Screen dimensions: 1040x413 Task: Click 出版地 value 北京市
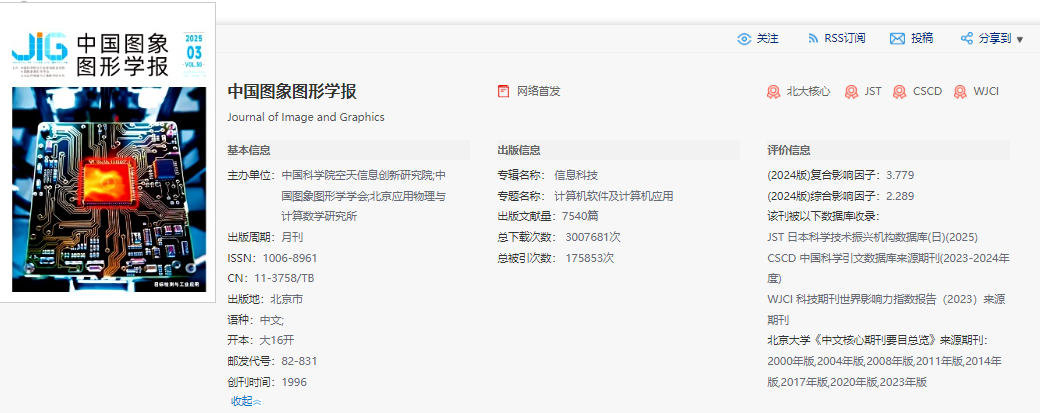coord(287,299)
